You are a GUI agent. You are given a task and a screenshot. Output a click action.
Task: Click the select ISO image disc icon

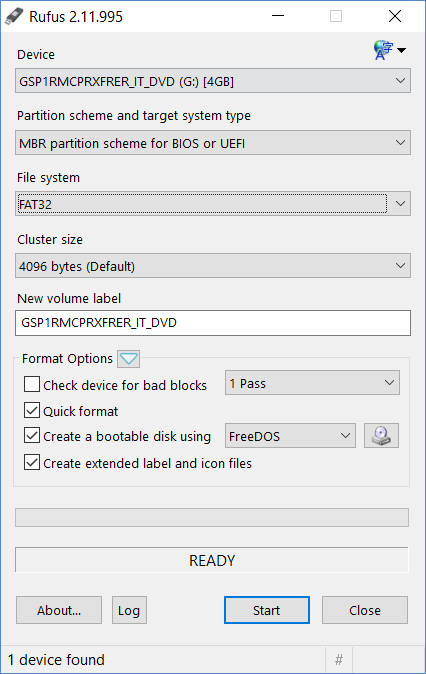coord(381,436)
